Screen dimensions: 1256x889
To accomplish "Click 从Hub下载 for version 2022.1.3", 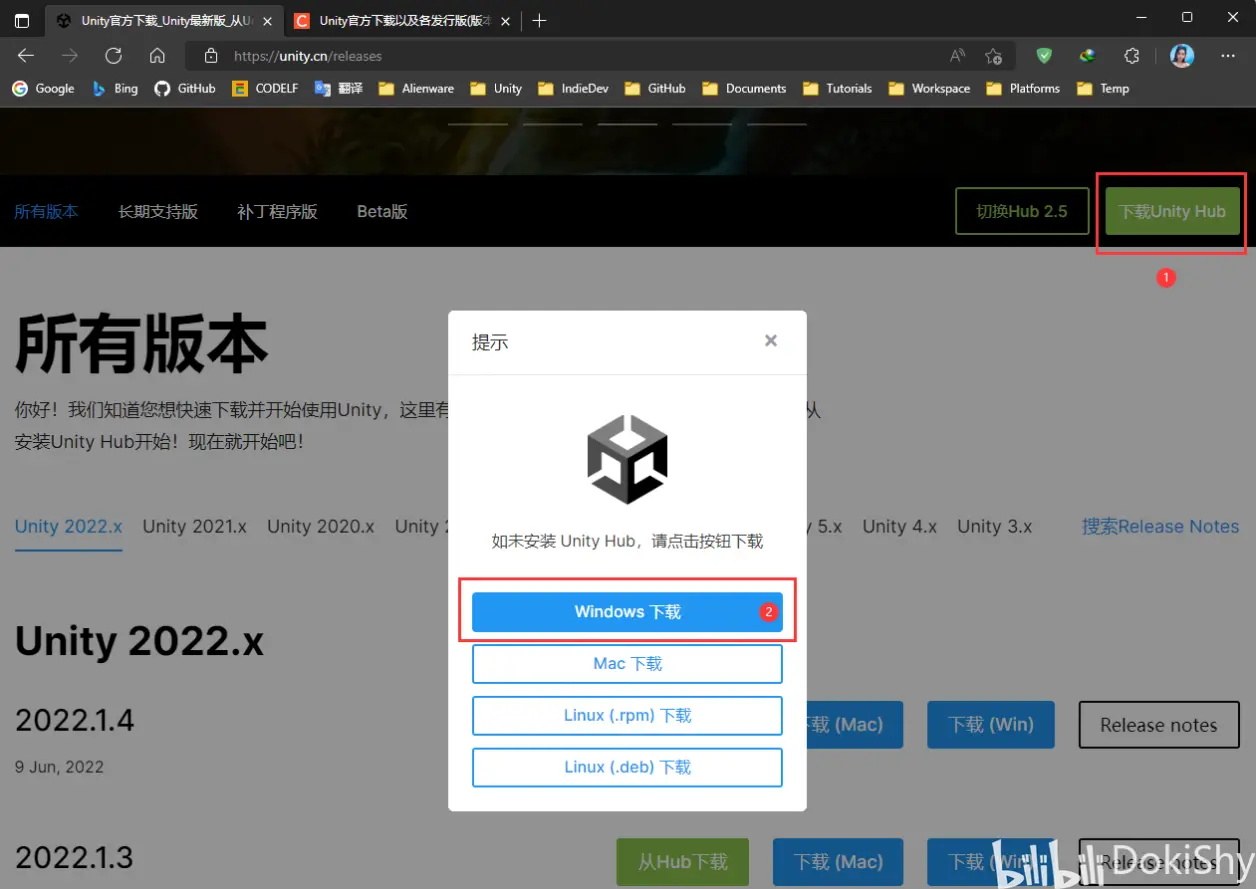I will (x=683, y=862).
